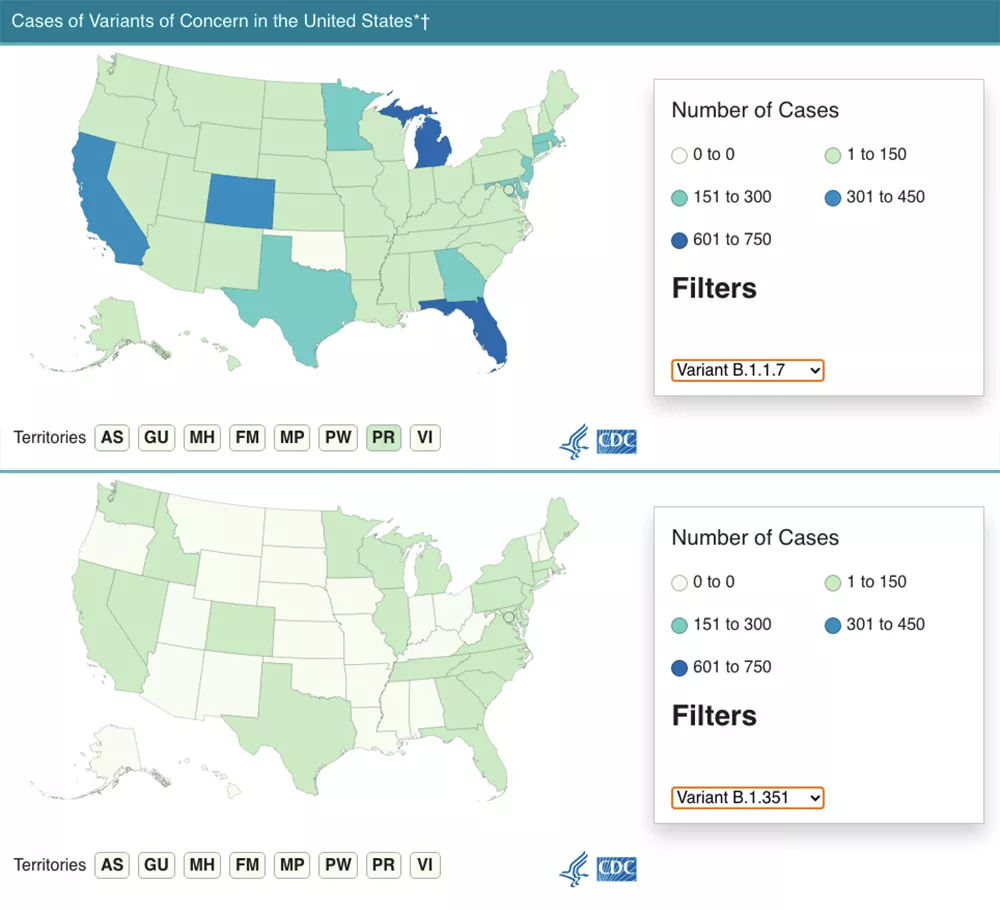Select MH territory in the top map
This screenshot has height=910, width=1000.
202,437
